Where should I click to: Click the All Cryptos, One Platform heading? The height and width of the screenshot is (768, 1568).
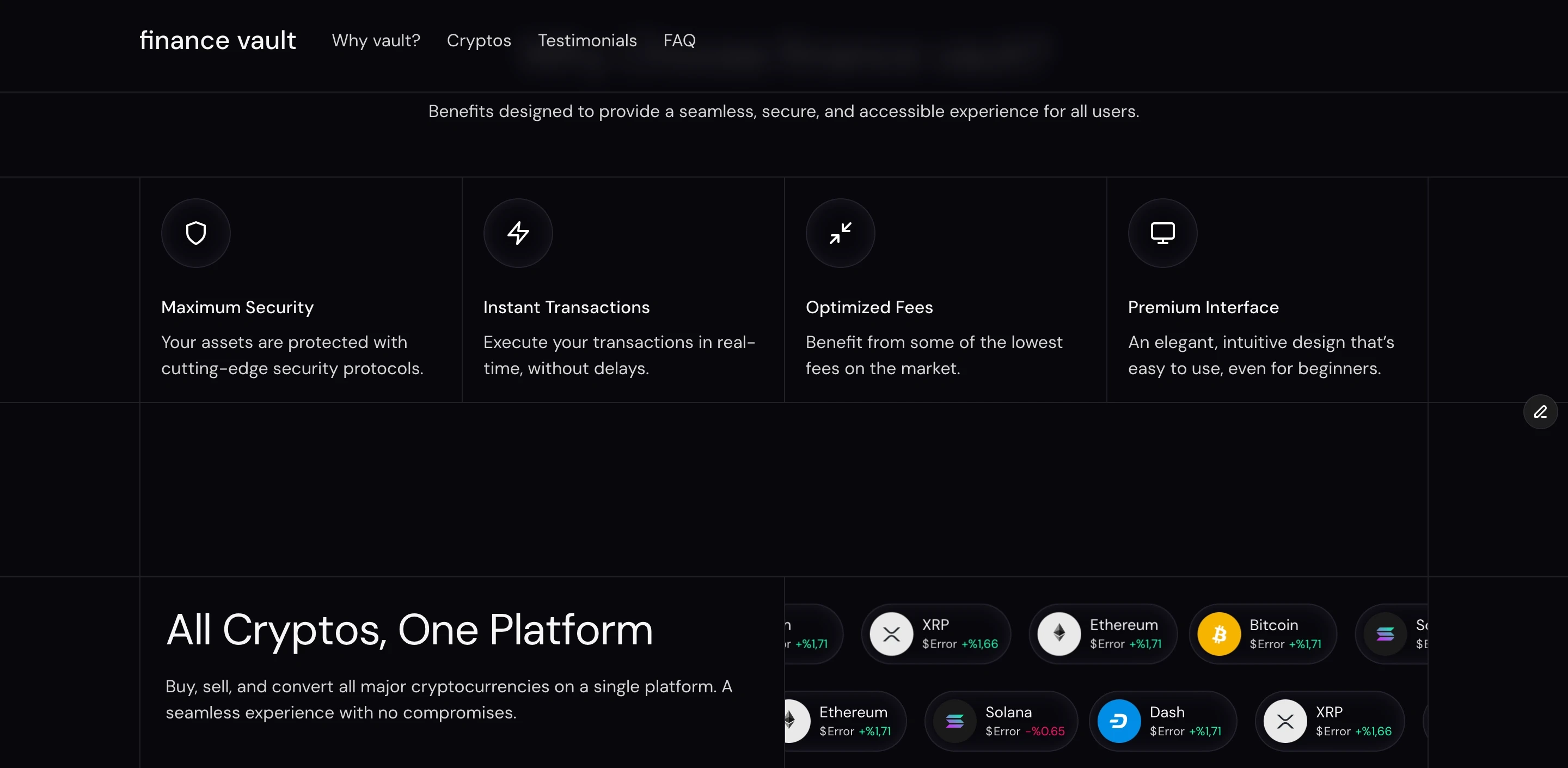409,629
